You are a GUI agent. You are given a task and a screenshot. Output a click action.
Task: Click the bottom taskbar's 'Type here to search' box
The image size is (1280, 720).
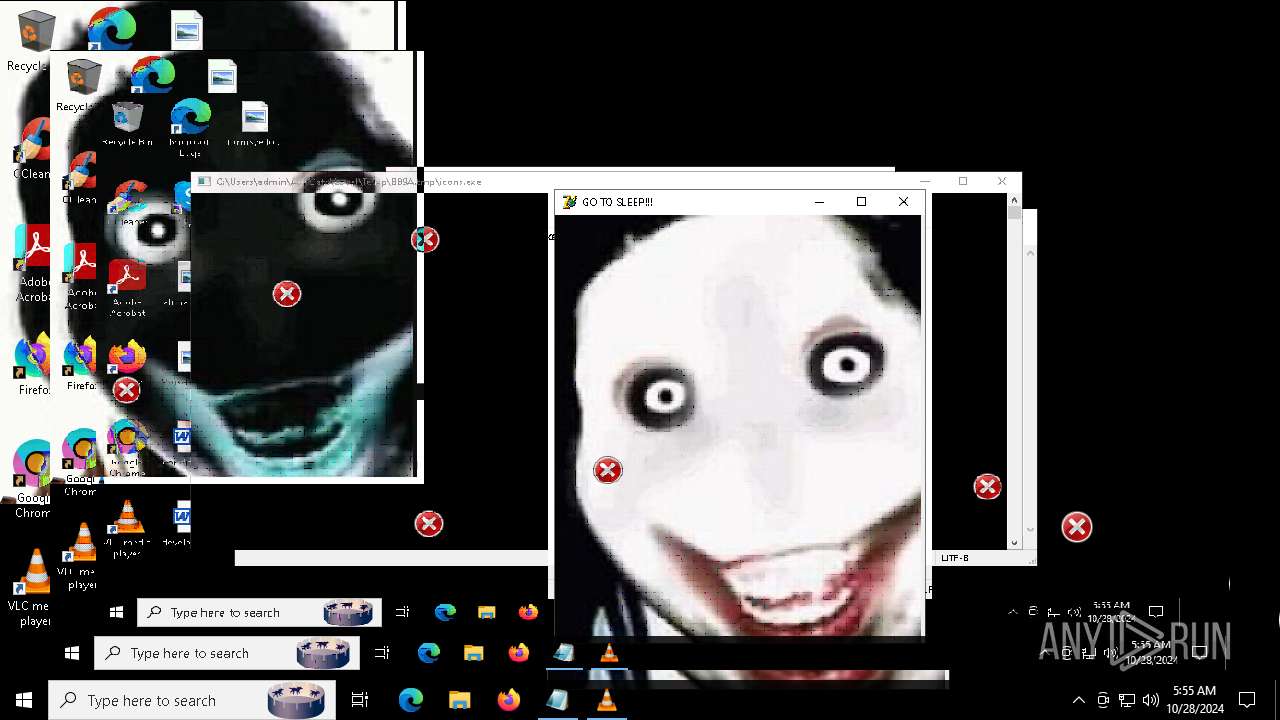[x=191, y=700]
